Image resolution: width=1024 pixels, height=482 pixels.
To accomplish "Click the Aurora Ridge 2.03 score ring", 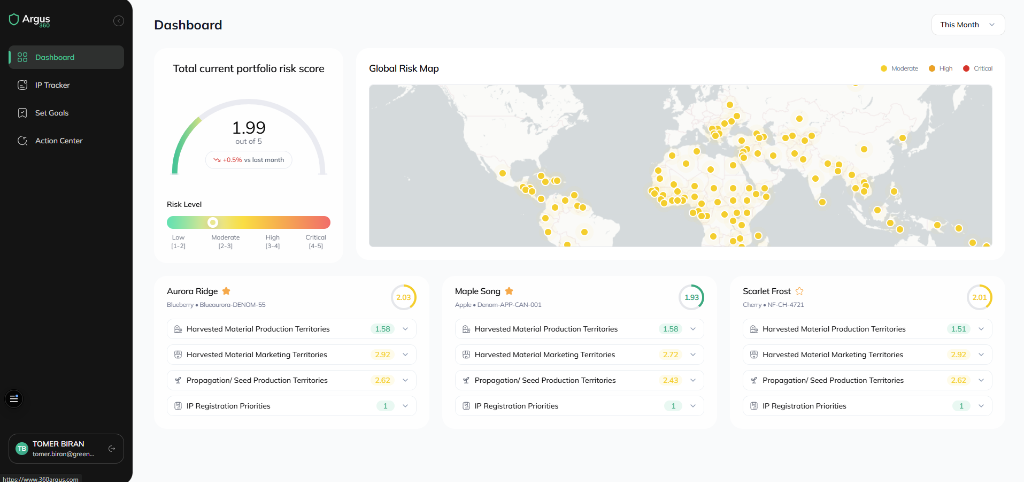I will [x=404, y=297].
